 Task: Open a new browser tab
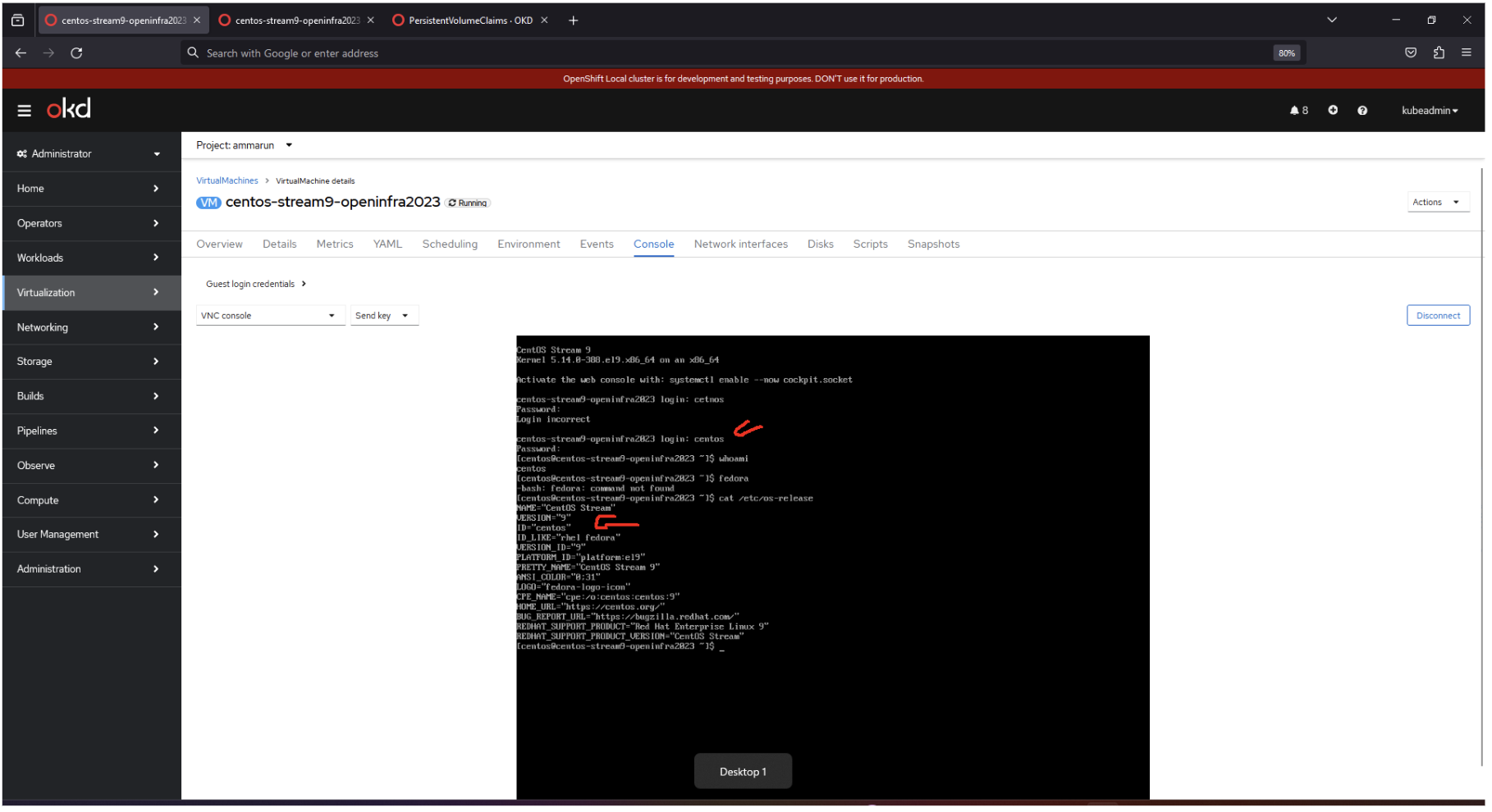coord(574,21)
